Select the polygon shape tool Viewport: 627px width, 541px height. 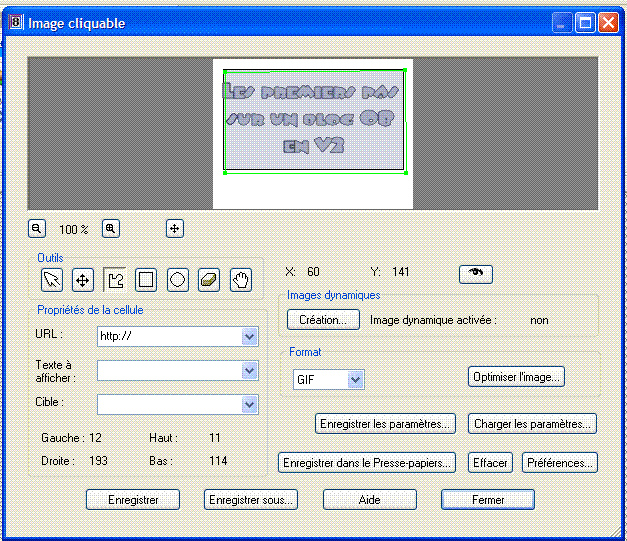point(115,280)
